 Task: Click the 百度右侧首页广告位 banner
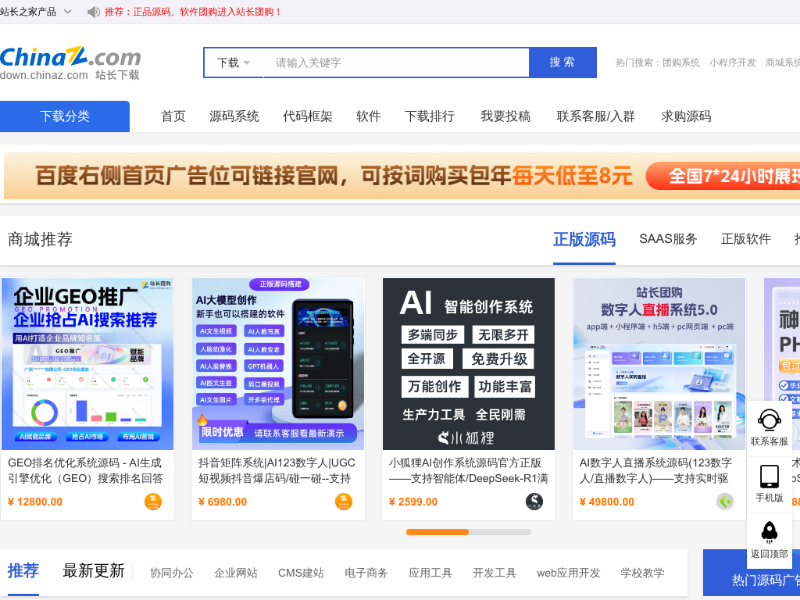pos(400,176)
